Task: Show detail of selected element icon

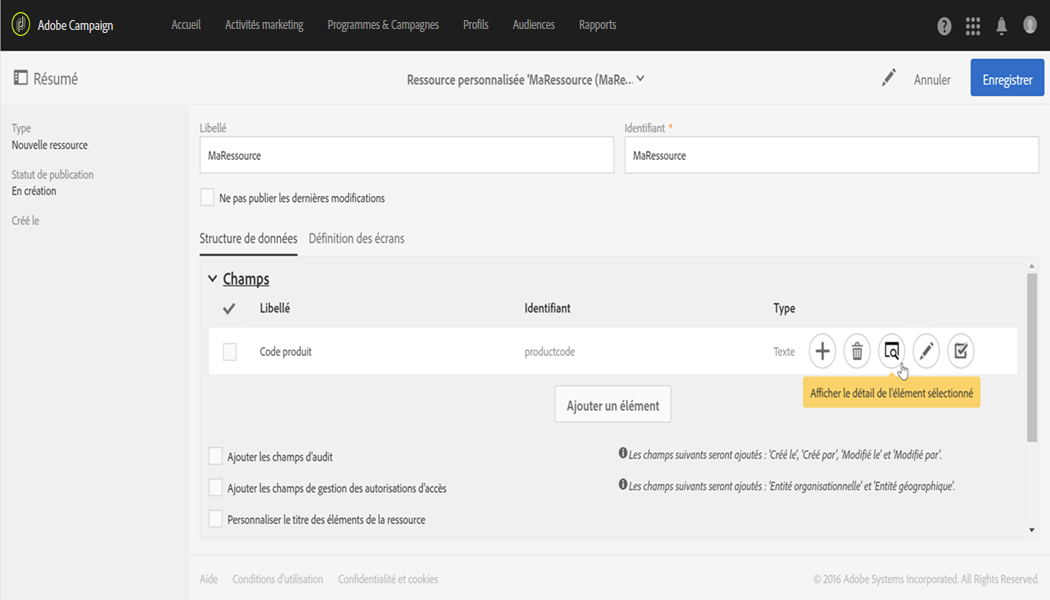Action: [x=891, y=351]
